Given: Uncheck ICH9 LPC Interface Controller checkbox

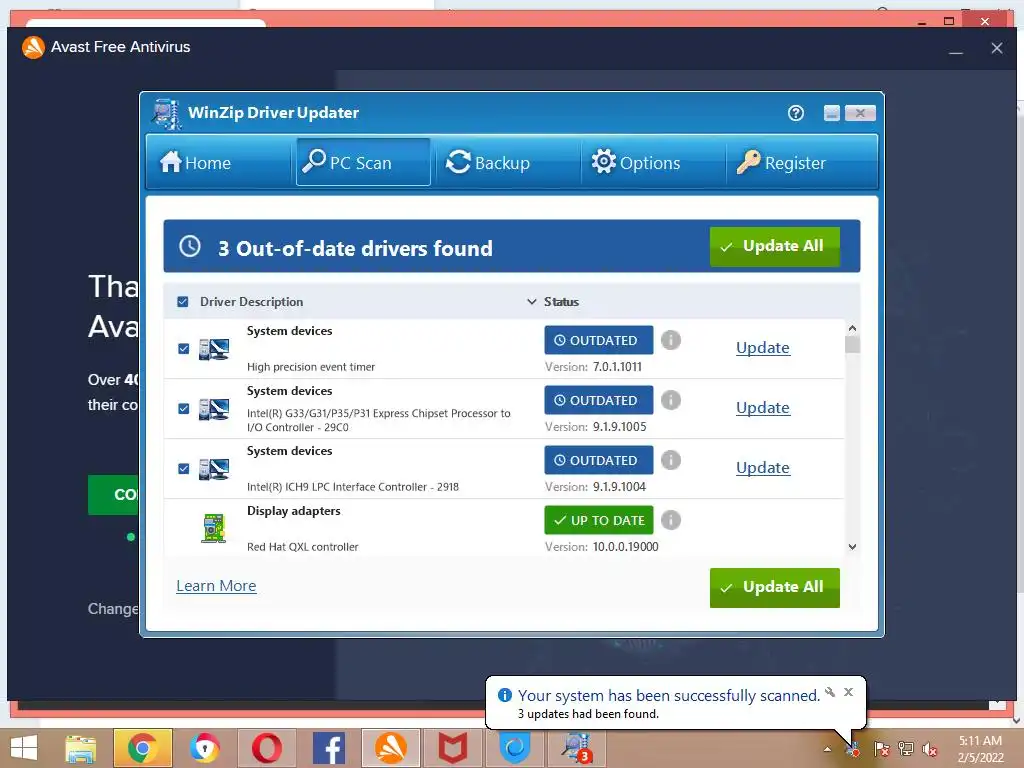Looking at the screenshot, I should coord(184,469).
